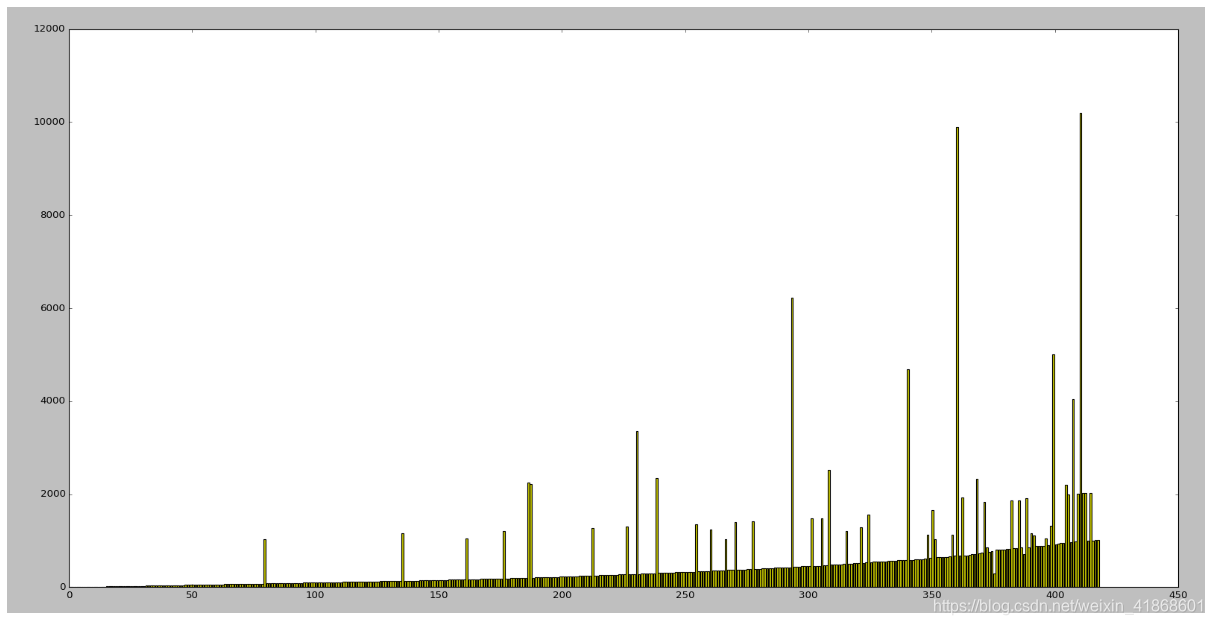The width and height of the screenshot is (1213, 625).
Task: Click the 6000 y-axis tick label
Action: click(x=53, y=308)
